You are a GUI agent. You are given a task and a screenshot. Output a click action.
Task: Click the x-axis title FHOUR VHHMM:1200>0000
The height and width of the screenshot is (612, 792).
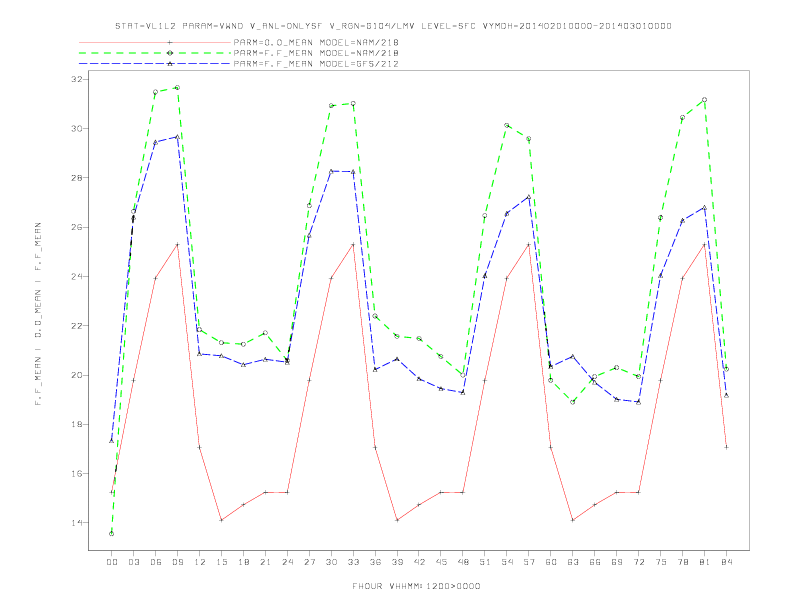click(416, 586)
